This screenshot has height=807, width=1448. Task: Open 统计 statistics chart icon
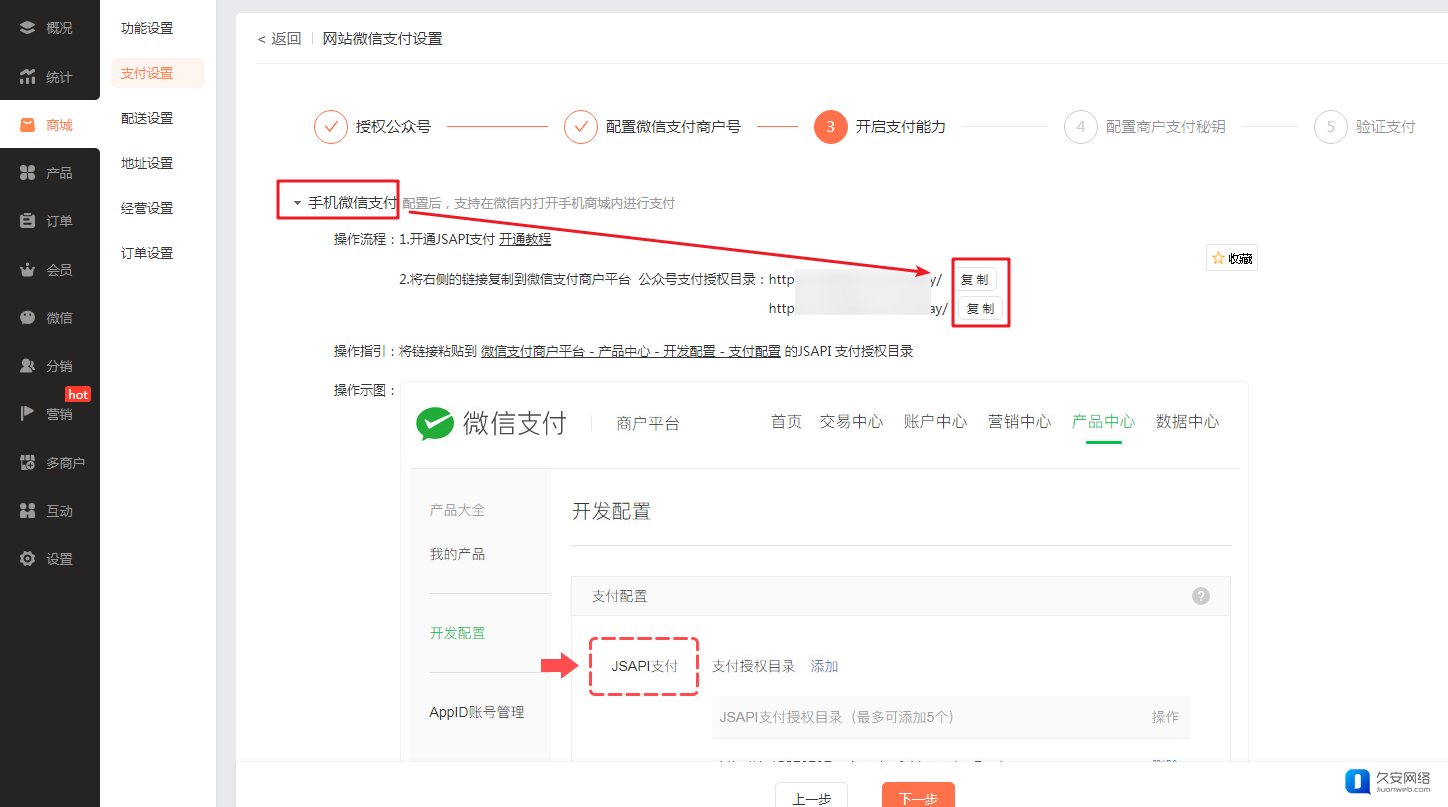[28, 77]
